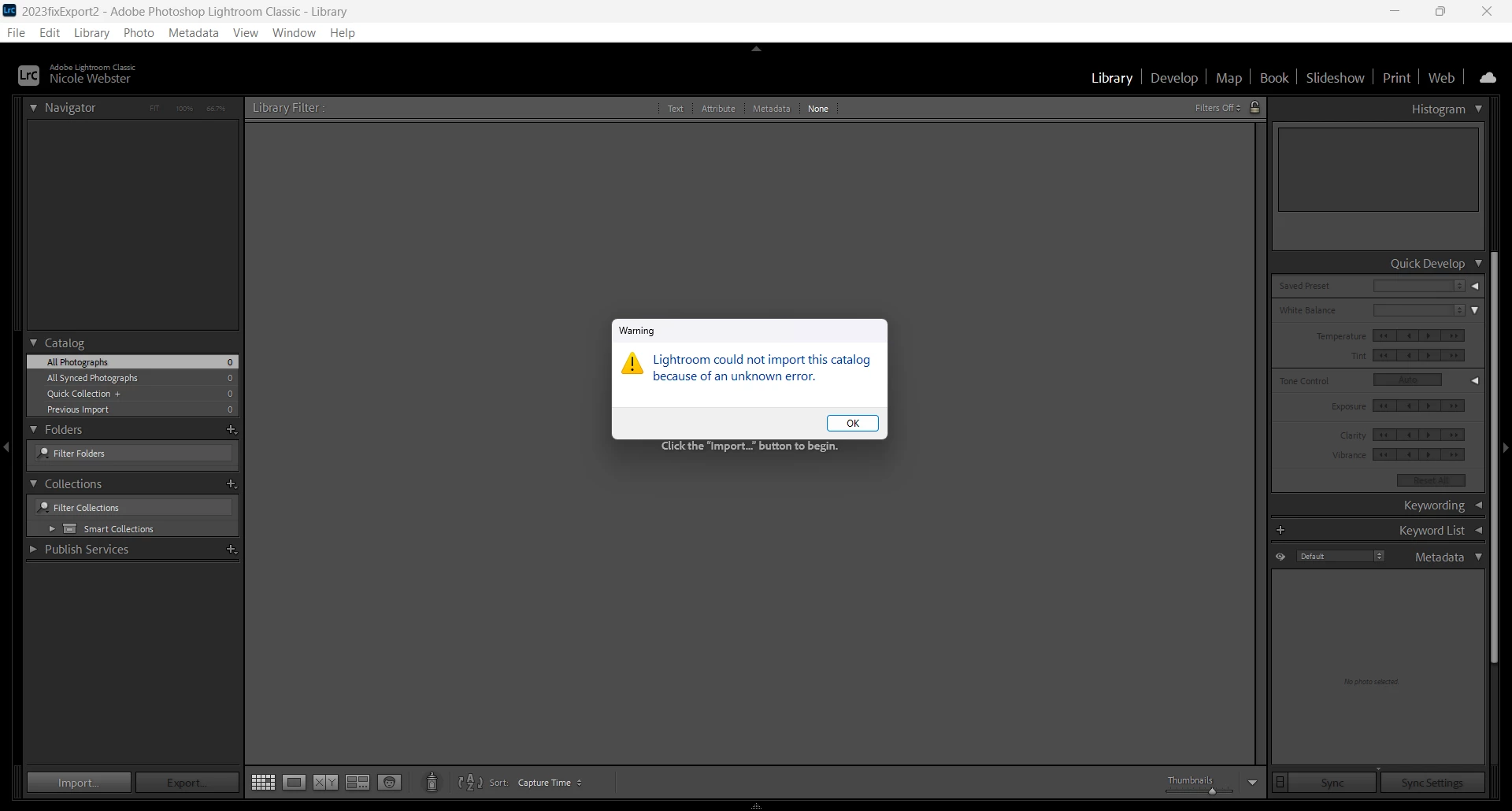The height and width of the screenshot is (811, 1512).
Task: Expand the Publish Services panel
Action: coord(34,550)
